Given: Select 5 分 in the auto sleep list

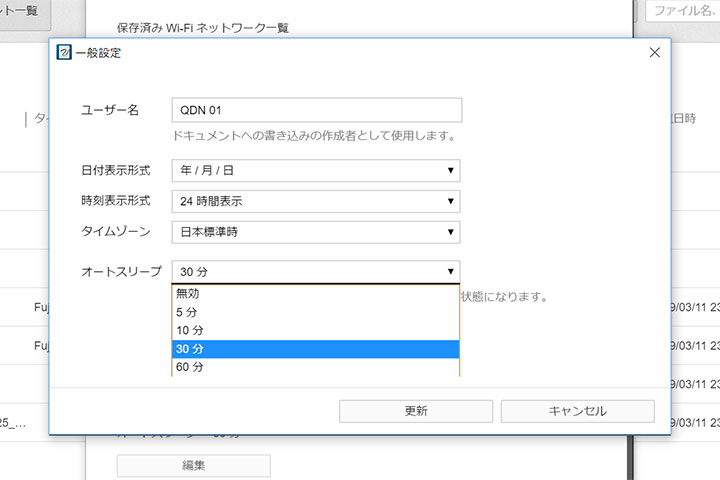Looking at the screenshot, I should point(316,312).
